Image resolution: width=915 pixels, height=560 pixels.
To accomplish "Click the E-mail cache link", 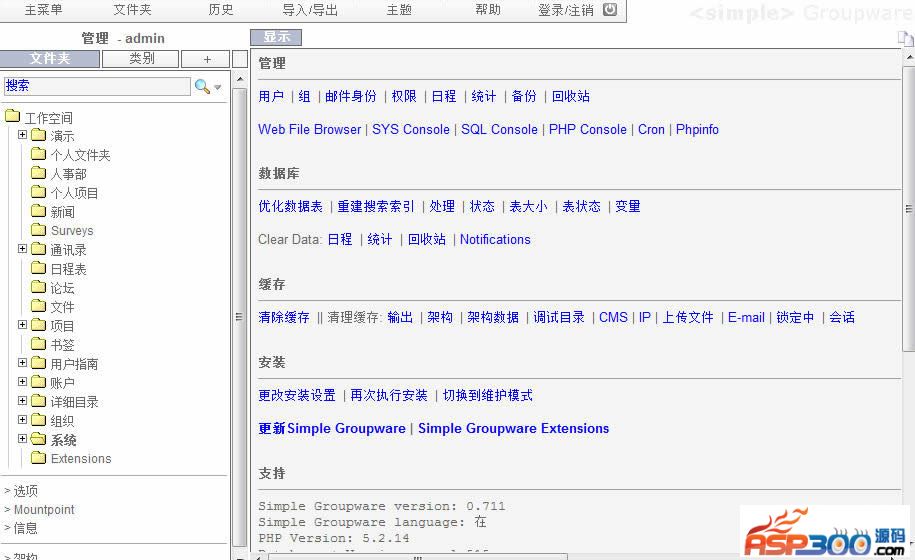I will 746,317.
